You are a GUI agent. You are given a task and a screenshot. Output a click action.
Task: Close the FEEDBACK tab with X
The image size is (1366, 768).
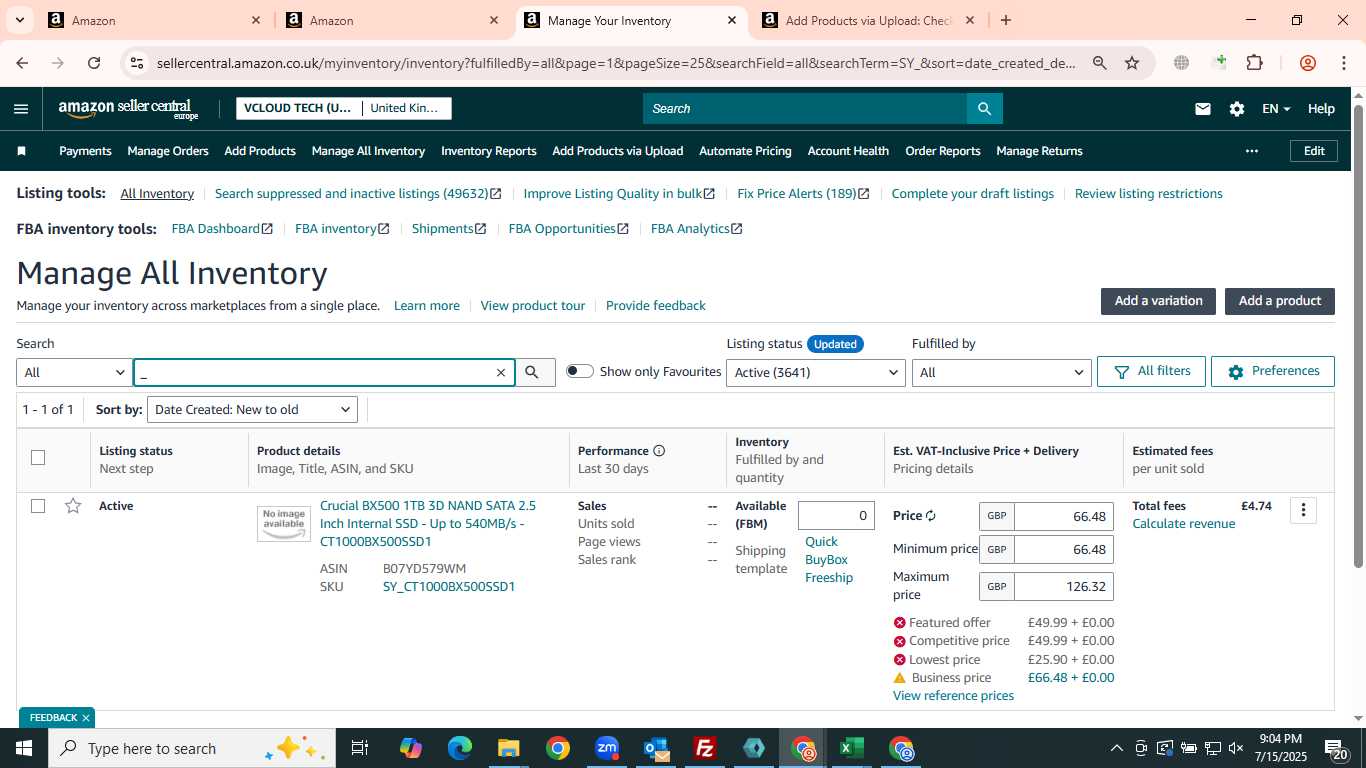pos(86,718)
